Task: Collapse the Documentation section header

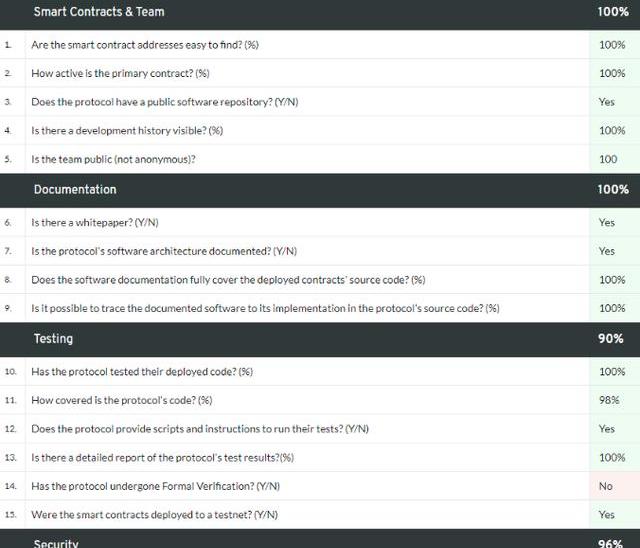Action: coord(75,190)
